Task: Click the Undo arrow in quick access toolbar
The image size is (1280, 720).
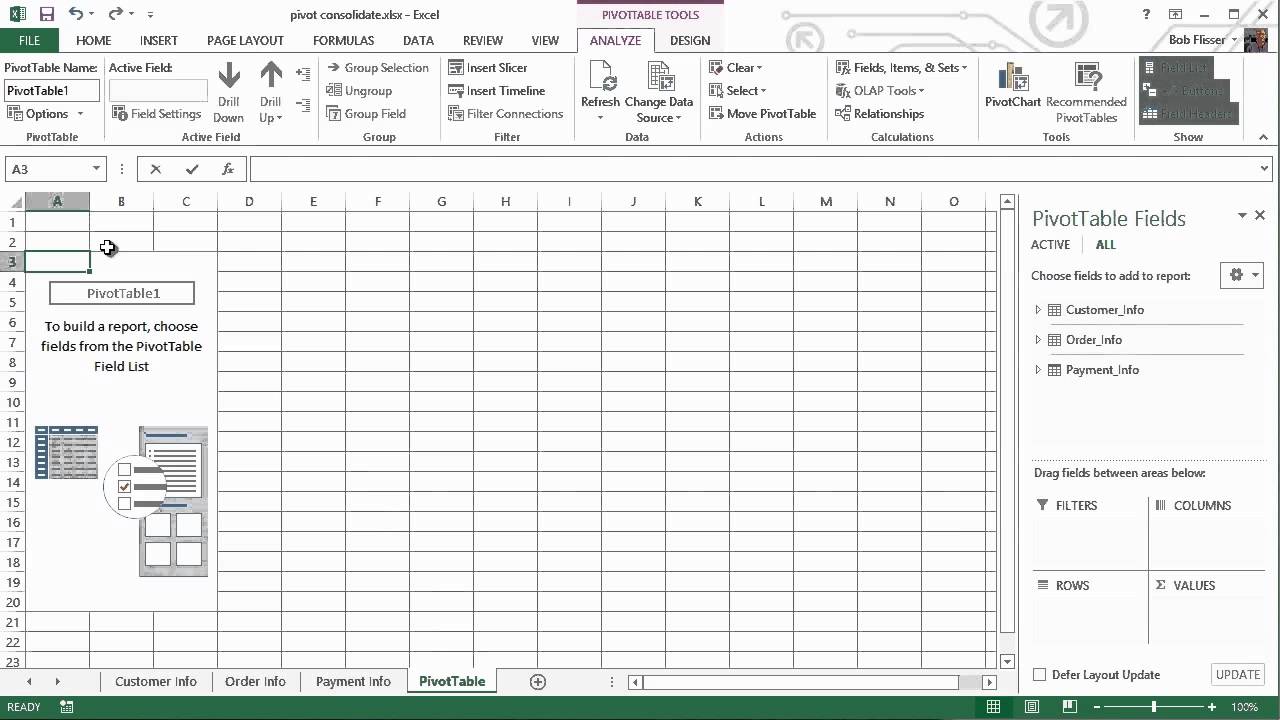Action: pos(76,14)
